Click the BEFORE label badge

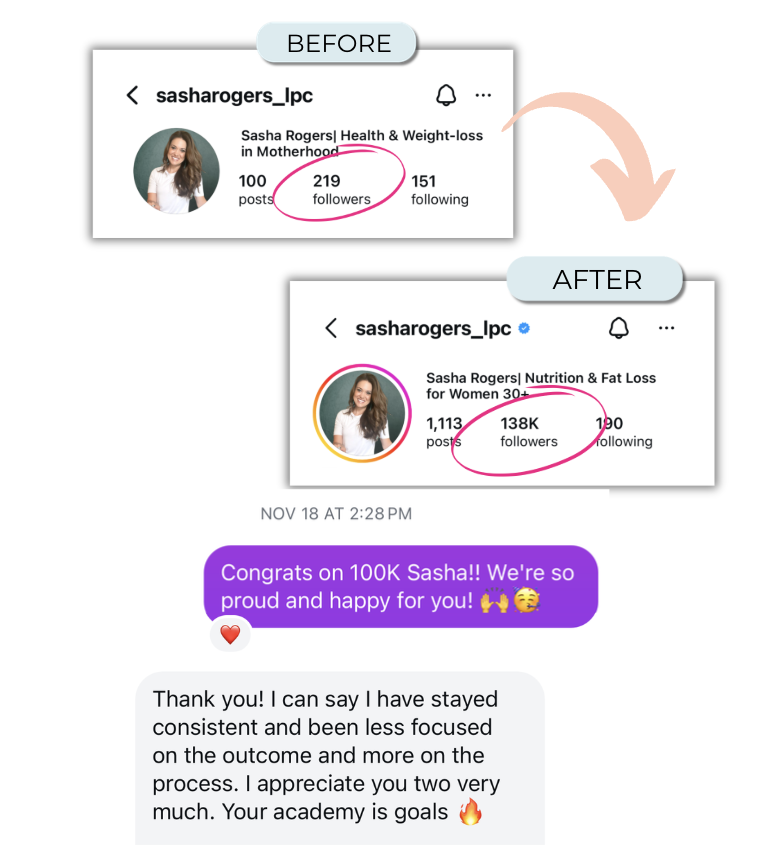[x=338, y=43]
